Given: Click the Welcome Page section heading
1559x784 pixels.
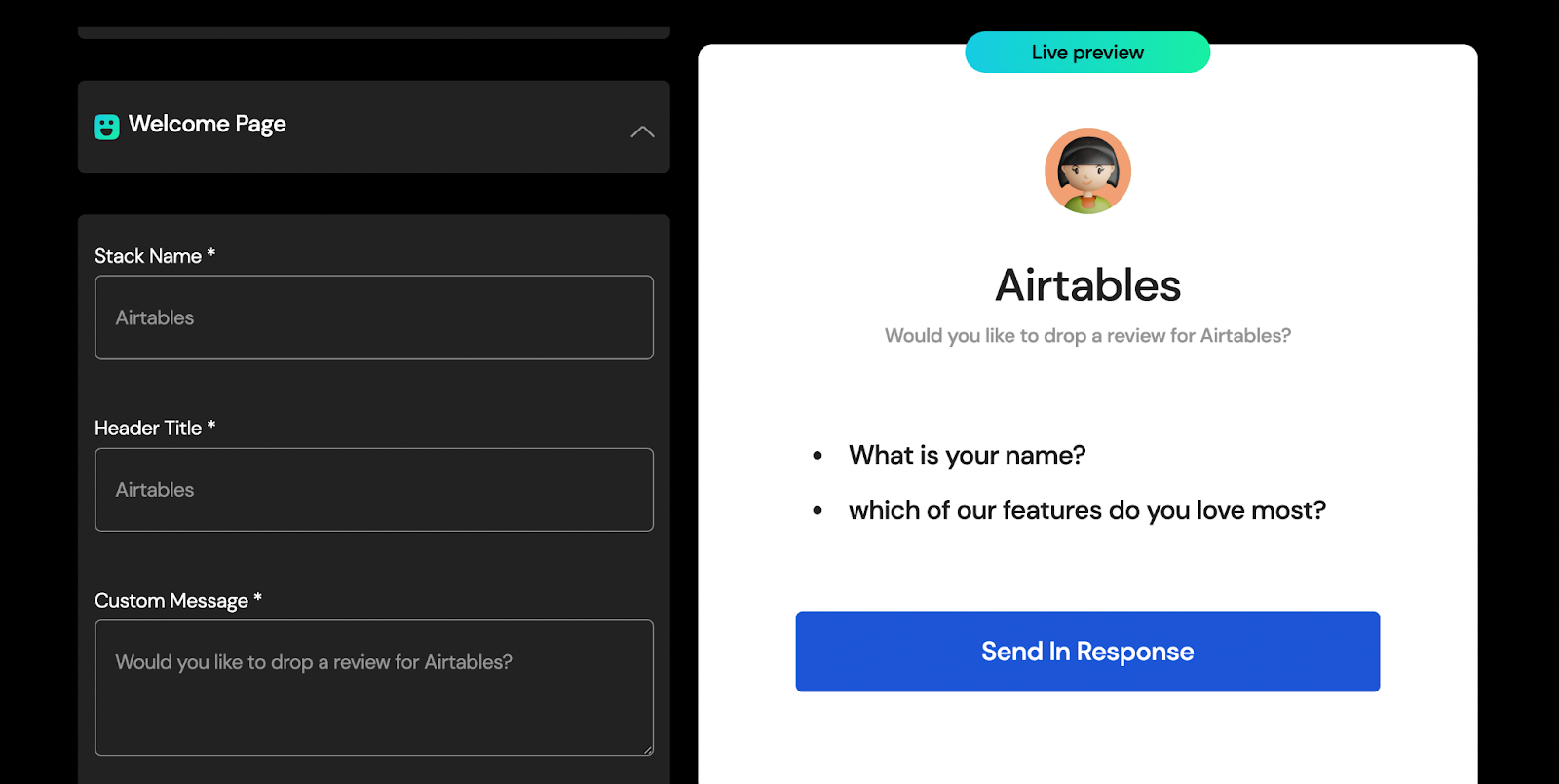Looking at the screenshot, I should pyautogui.click(x=207, y=125).
